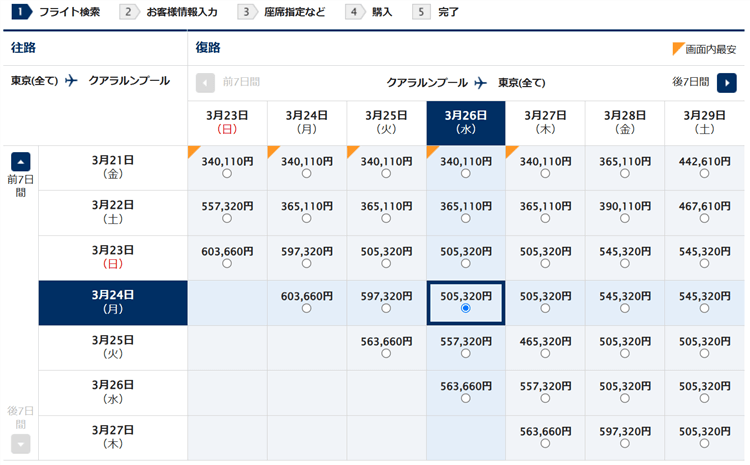The width and height of the screenshot is (750, 465).
Task: Open step 3 座席指定など tab
Action: (x=282, y=12)
